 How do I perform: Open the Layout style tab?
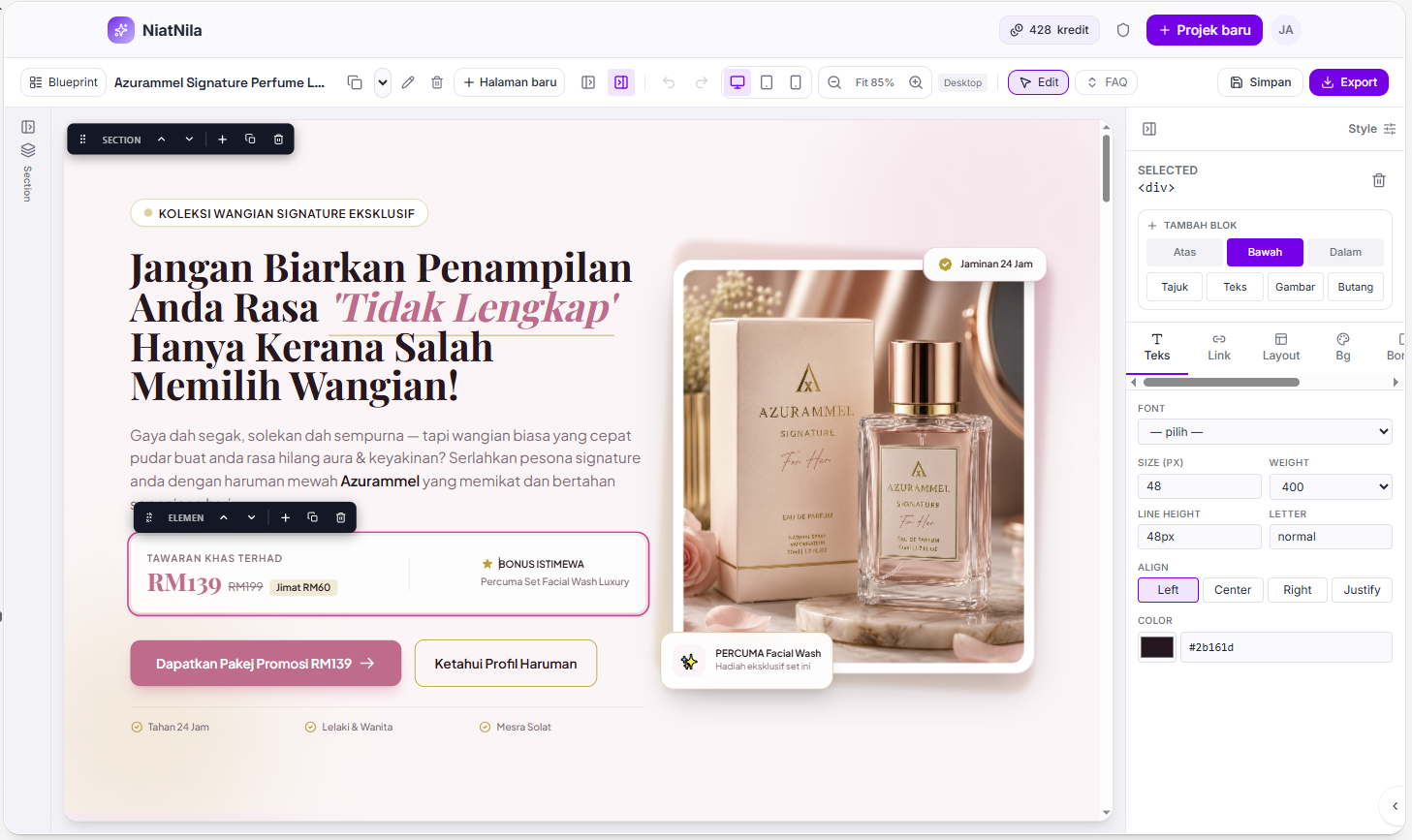[1281, 347]
